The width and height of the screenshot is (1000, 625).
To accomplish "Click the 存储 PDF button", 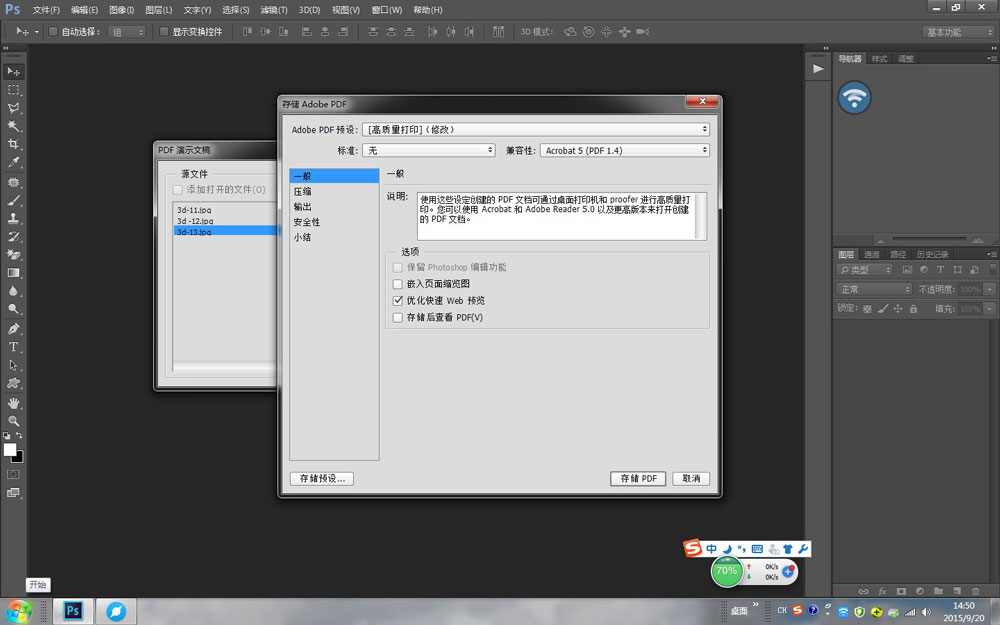I will (x=638, y=478).
